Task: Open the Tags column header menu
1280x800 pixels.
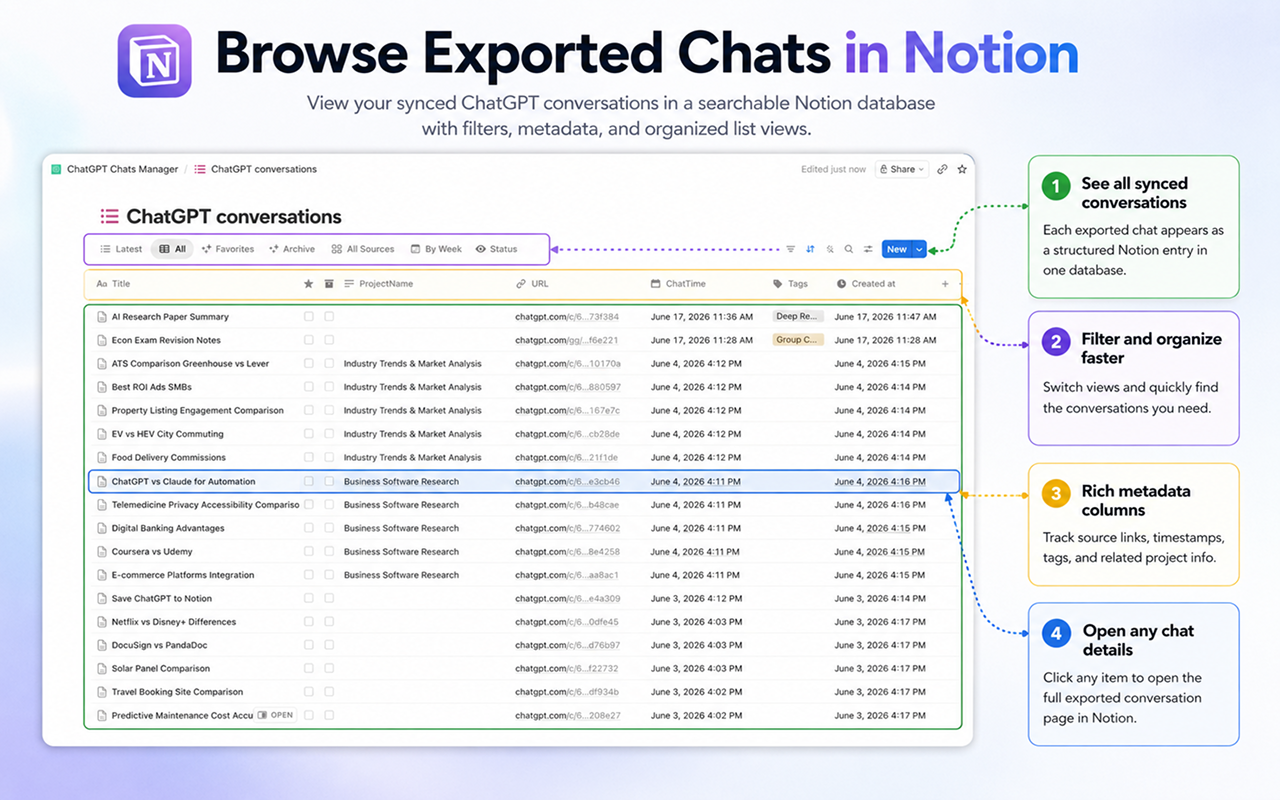Action: (791, 284)
